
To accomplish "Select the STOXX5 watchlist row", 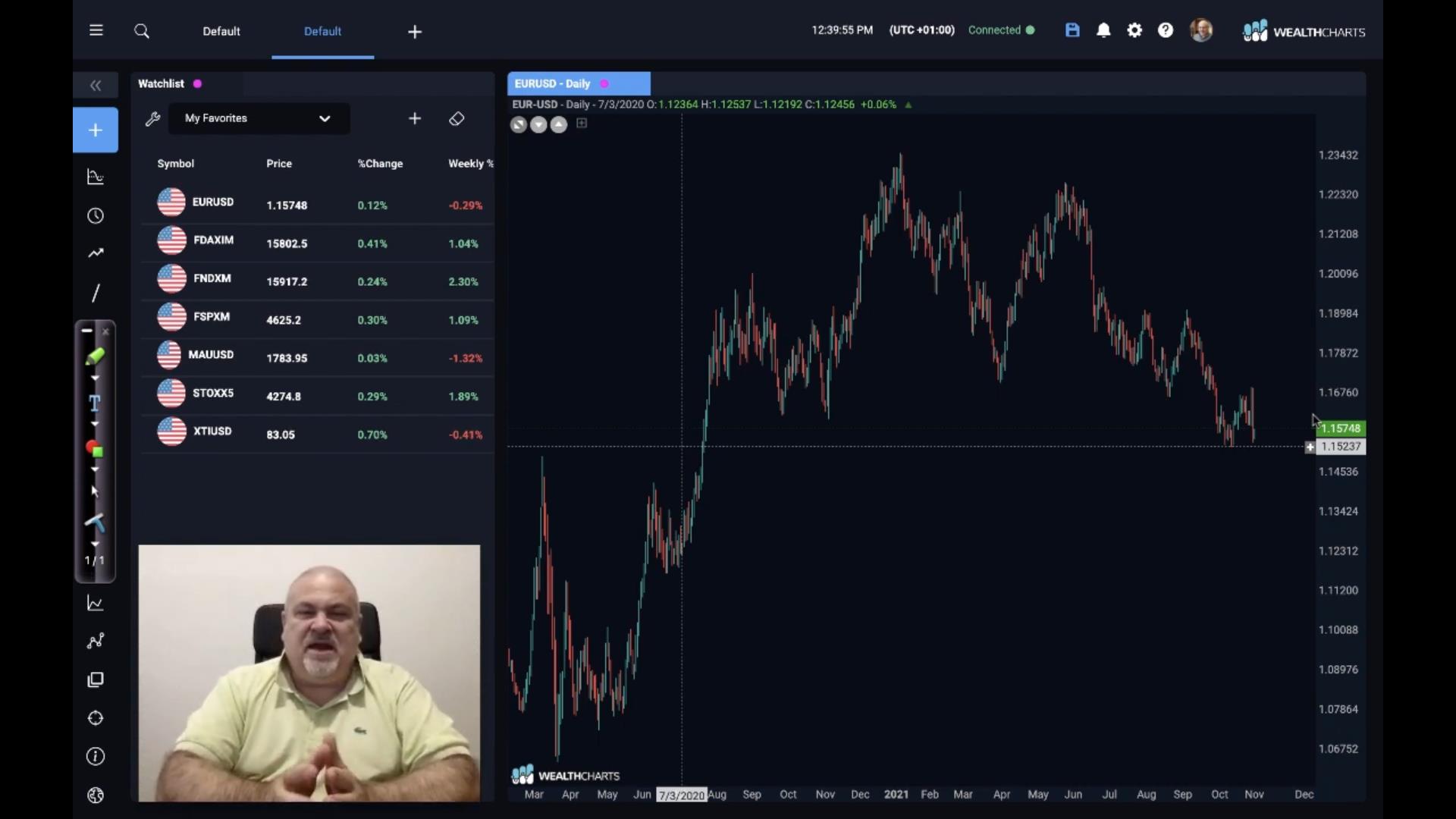I will click(318, 397).
